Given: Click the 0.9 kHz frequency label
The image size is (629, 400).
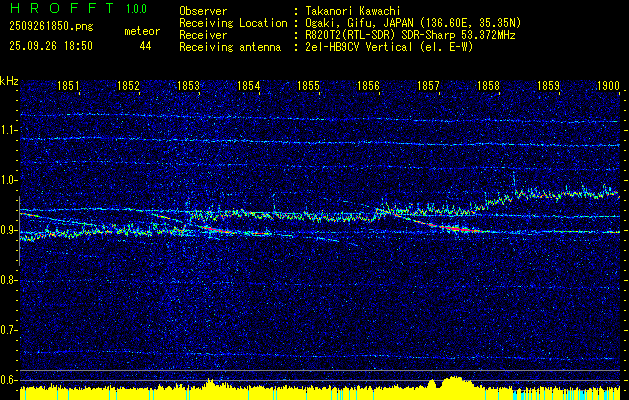Looking at the screenshot, I should coord(9,230).
